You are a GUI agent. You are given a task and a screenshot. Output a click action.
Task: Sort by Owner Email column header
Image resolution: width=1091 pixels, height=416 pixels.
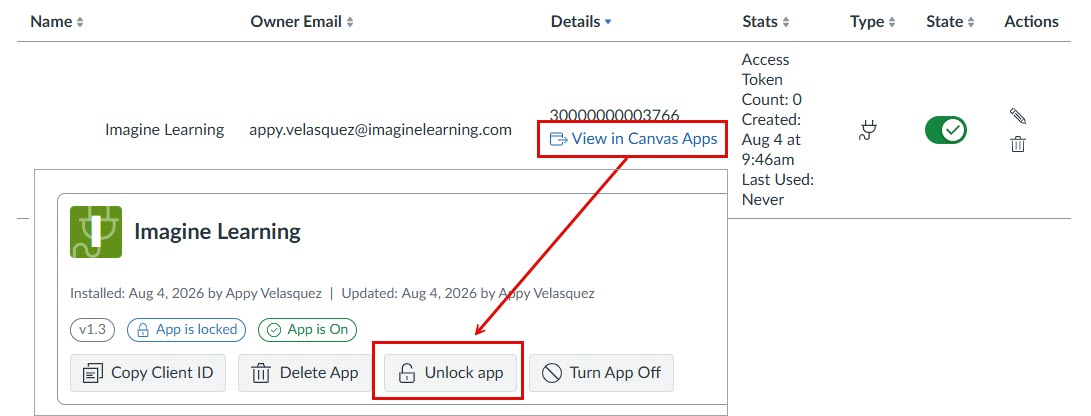click(302, 22)
